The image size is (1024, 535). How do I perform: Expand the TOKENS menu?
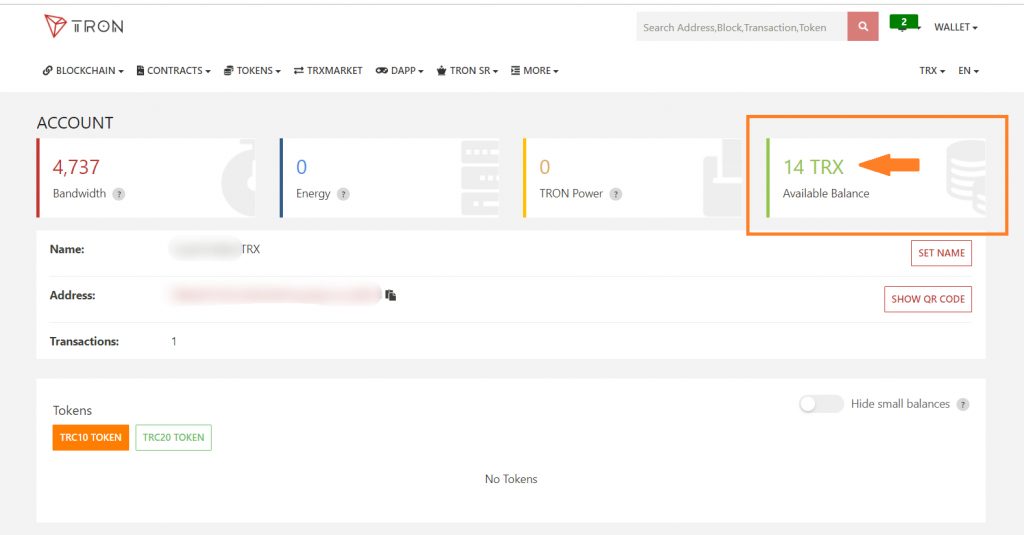252,71
